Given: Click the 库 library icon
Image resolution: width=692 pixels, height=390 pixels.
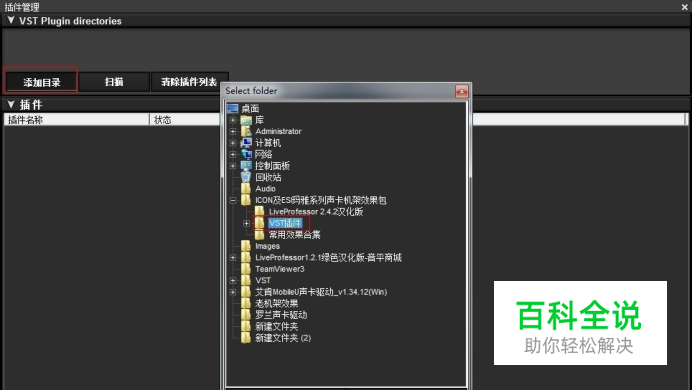Looking at the screenshot, I should pyautogui.click(x=246, y=120).
